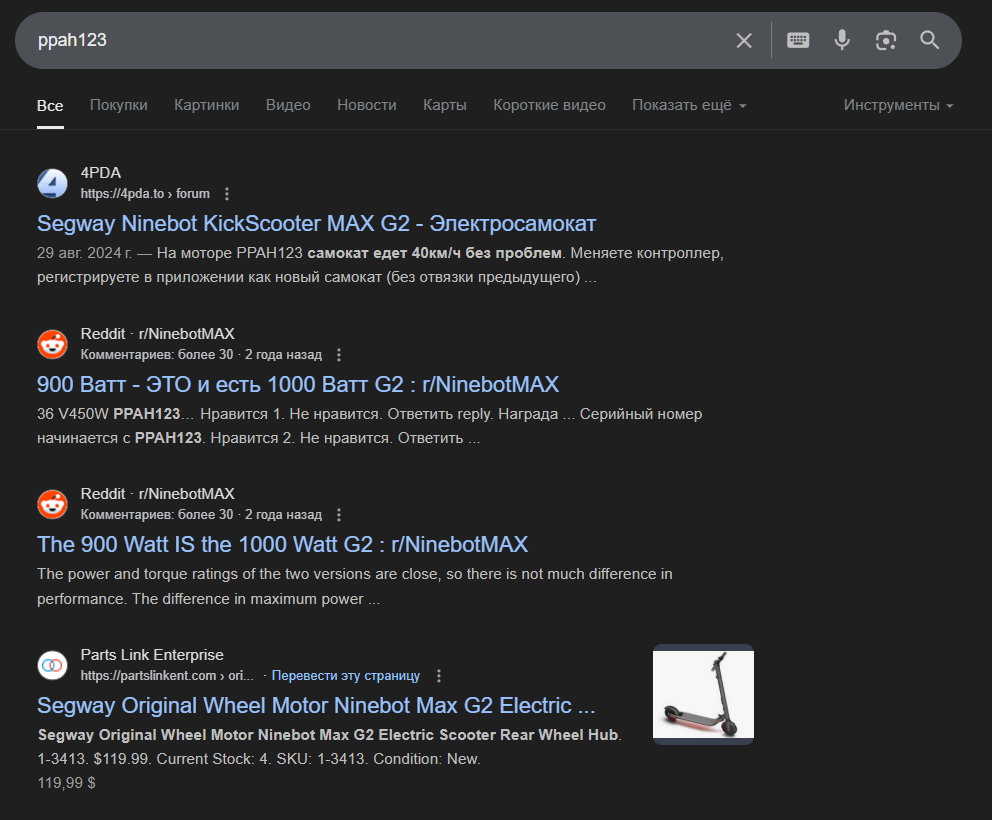Expand the Показать ещё dropdown
Viewport: 992px width, 820px height.
689,105
